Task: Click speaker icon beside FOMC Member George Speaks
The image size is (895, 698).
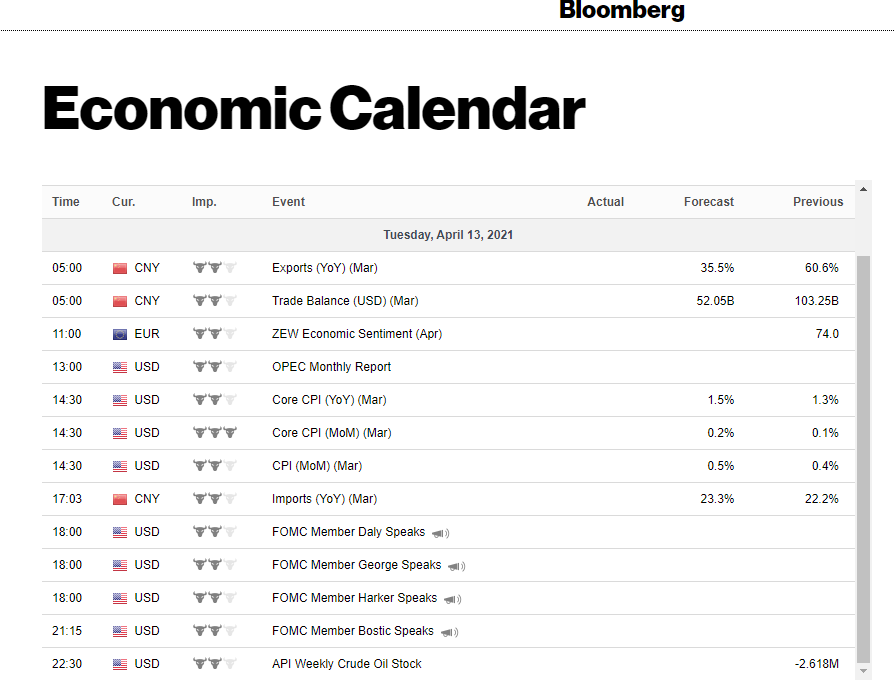Action: (456, 566)
